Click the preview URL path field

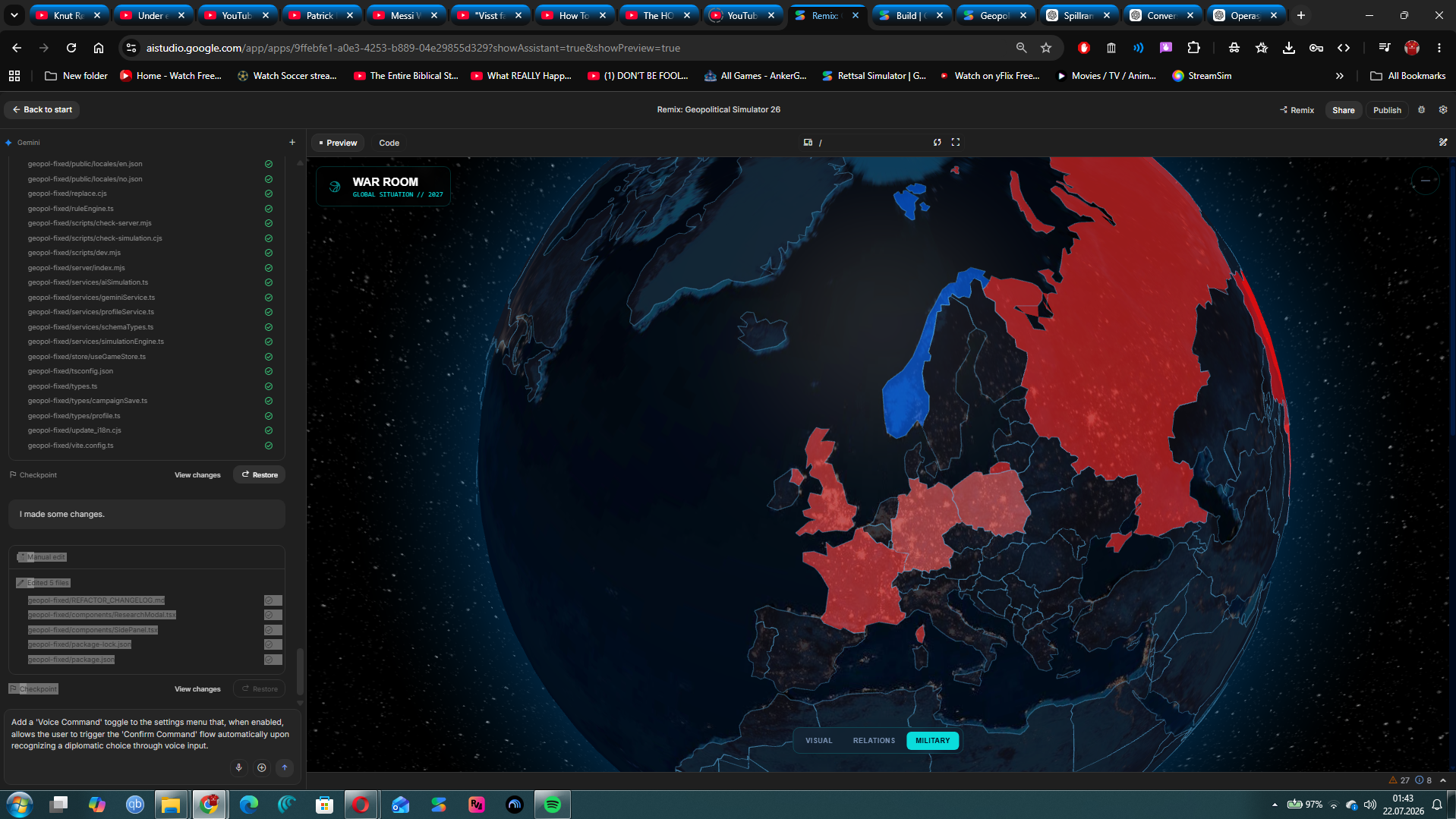click(x=873, y=142)
